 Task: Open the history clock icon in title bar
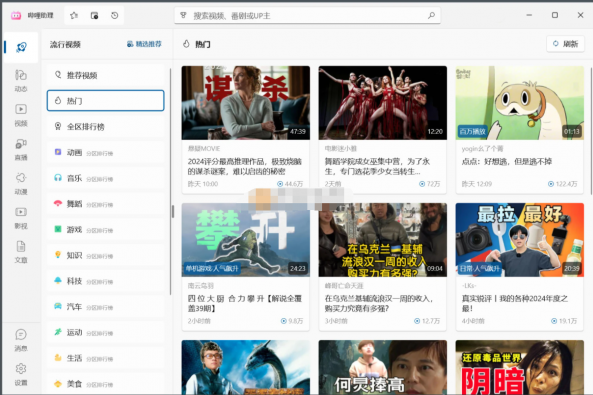click(115, 16)
